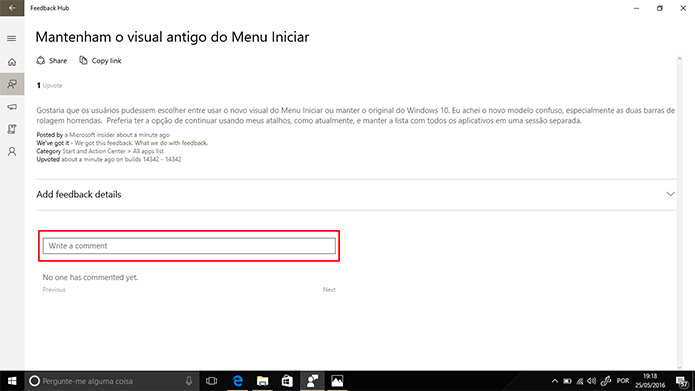The image size is (695, 391).
Task: Show hidden system tray icons
Action: coord(554,381)
